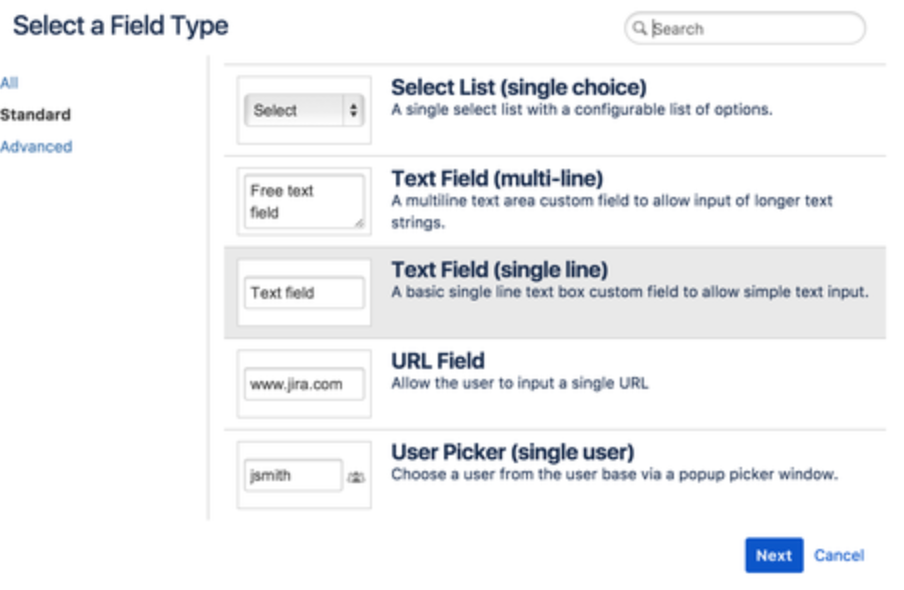Pick the Text Field (single line) title

point(499,270)
